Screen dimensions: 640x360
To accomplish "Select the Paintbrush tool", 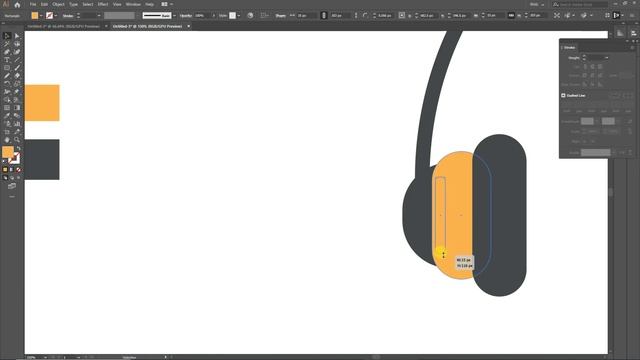I will [x=17, y=68].
